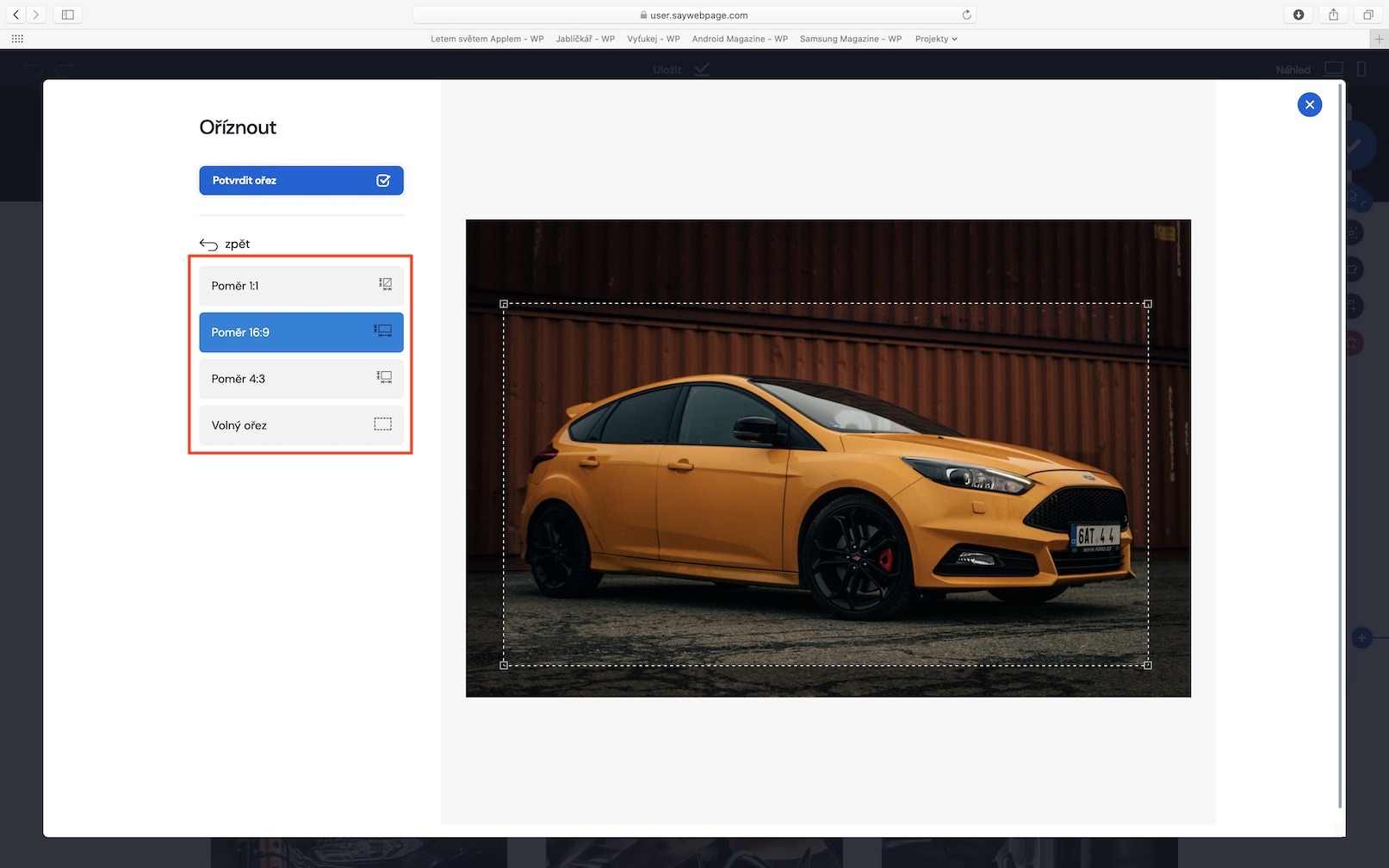Toggle the Safari sidebar

68,15
